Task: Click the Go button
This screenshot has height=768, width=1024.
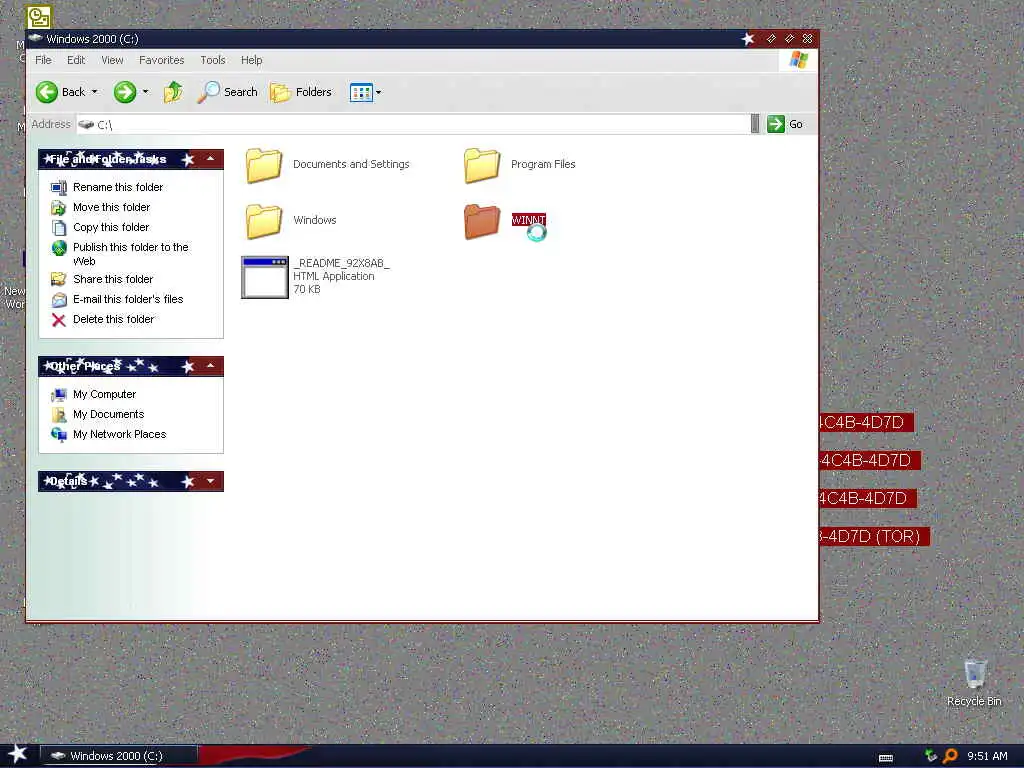Action: pos(785,124)
